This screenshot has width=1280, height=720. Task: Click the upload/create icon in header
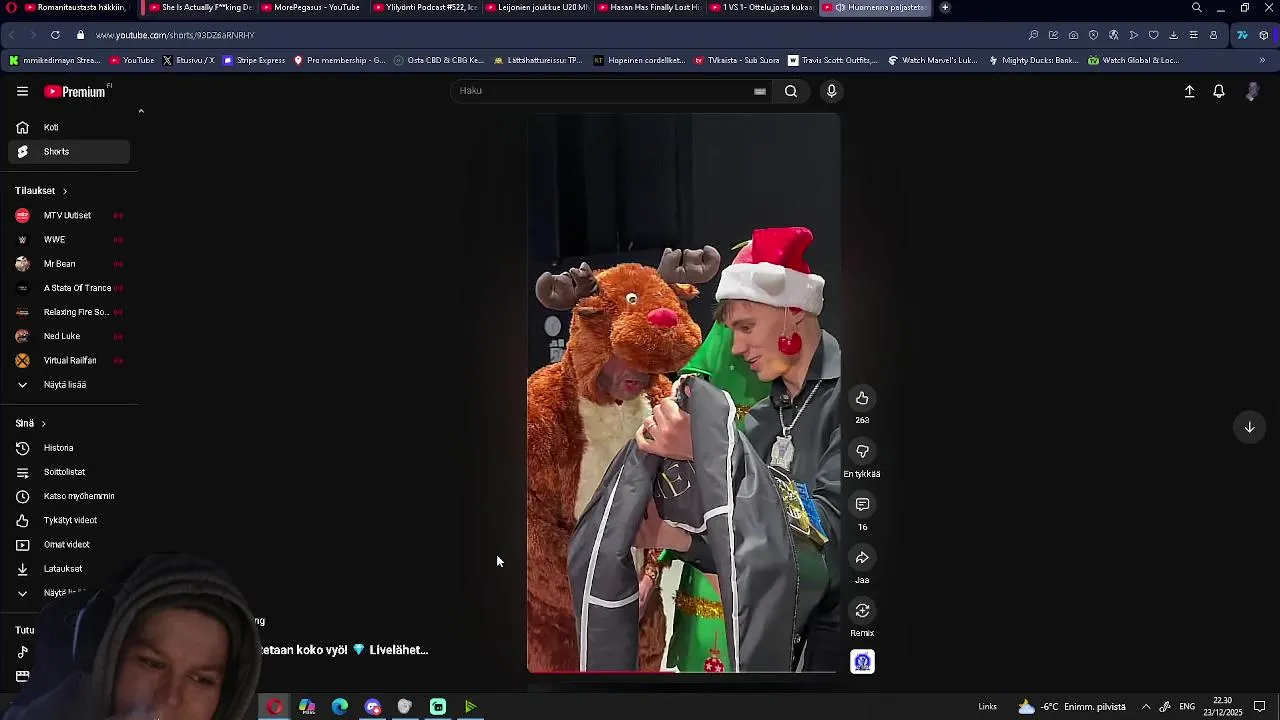click(x=1189, y=91)
